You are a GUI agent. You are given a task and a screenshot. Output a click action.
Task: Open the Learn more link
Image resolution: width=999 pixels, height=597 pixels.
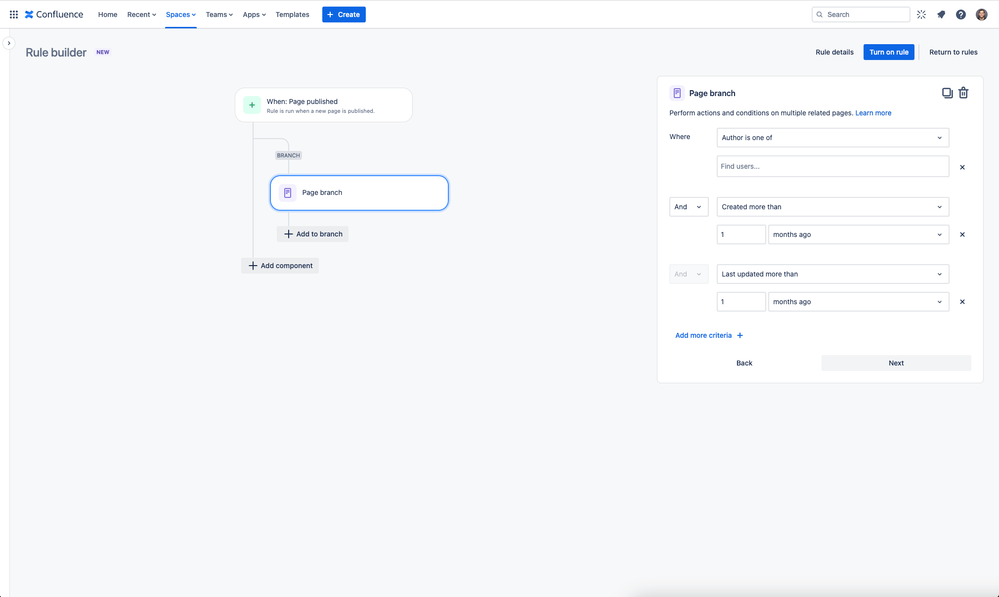[x=873, y=113]
